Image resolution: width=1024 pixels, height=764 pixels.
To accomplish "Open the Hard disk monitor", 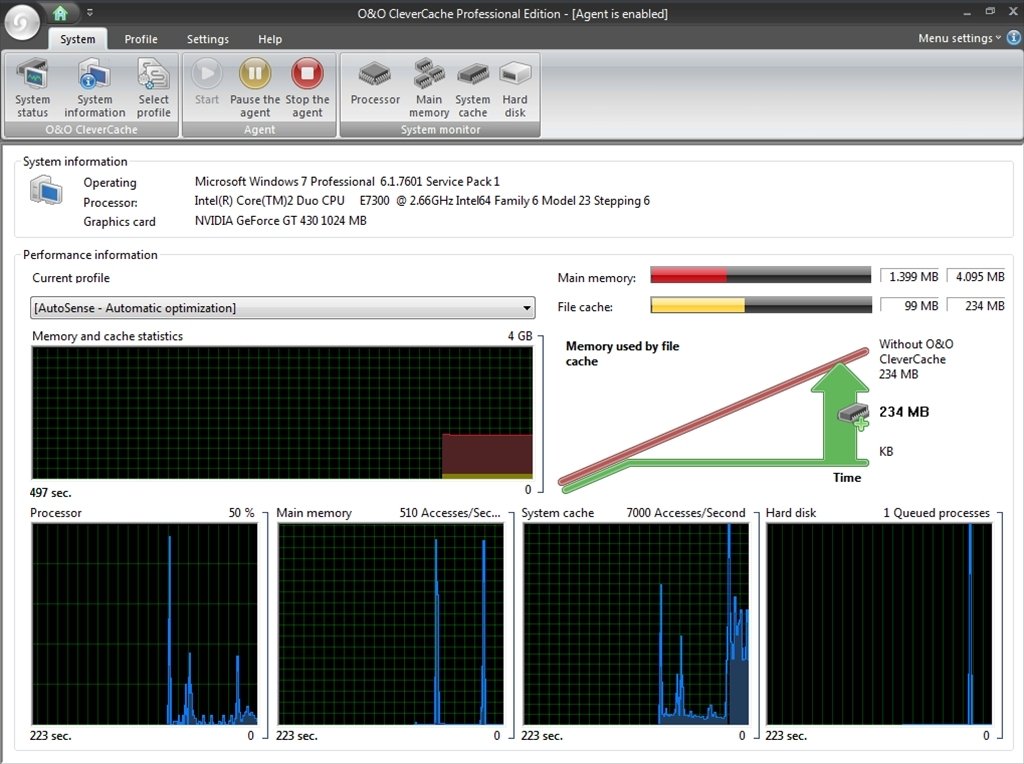I will pyautogui.click(x=515, y=88).
